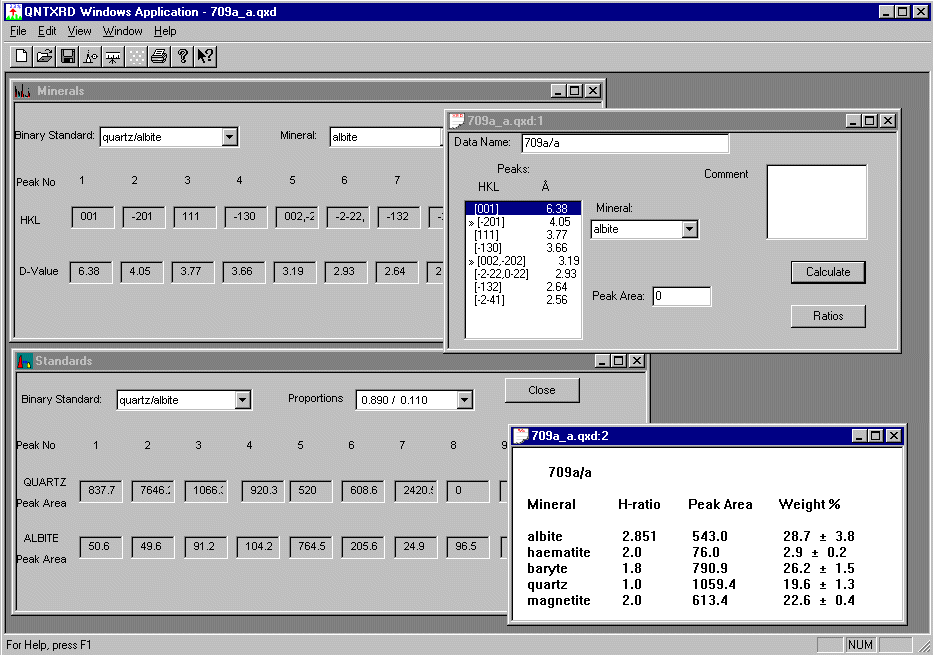Image resolution: width=933 pixels, height=655 pixels.
Task: Click the NUM indicator in status bar
Action: [860, 645]
